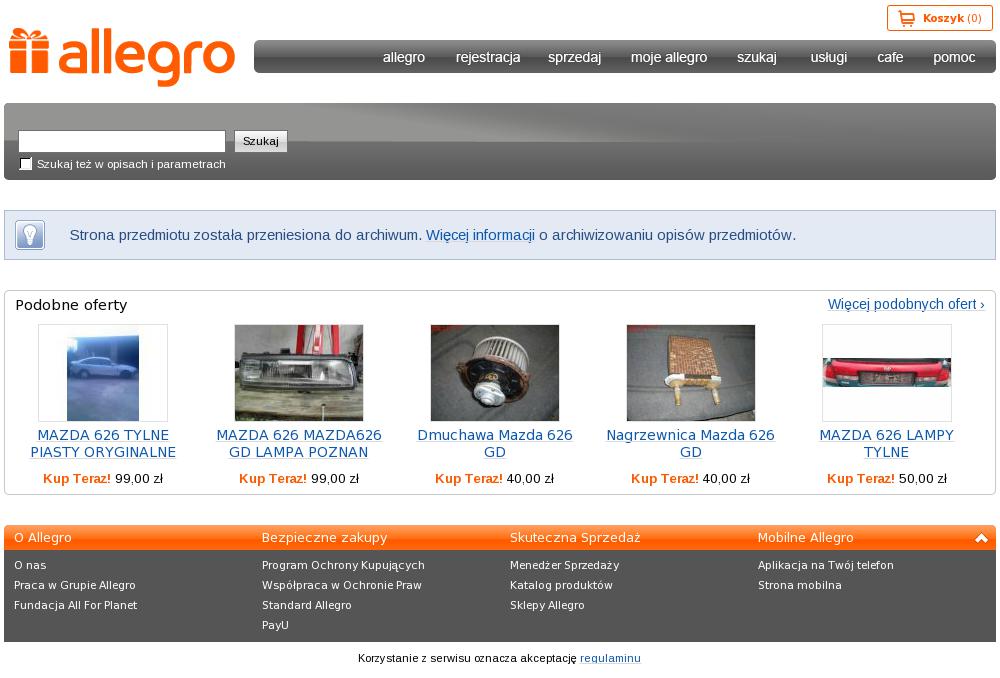This screenshot has width=1000, height=678.
Task: Open Więcej podobnych ofert link
Action: click(x=906, y=304)
